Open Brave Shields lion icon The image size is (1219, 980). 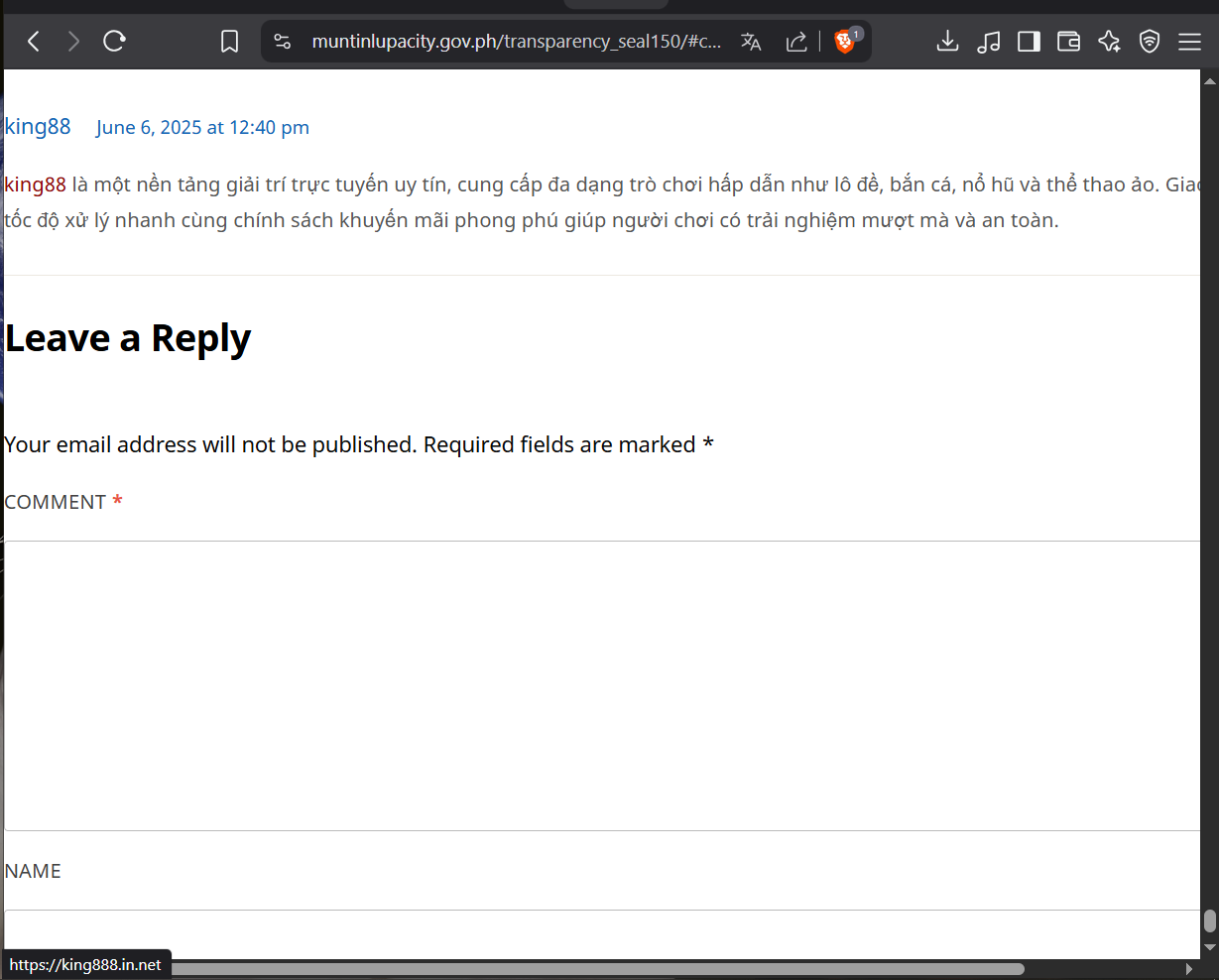coord(845,41)
